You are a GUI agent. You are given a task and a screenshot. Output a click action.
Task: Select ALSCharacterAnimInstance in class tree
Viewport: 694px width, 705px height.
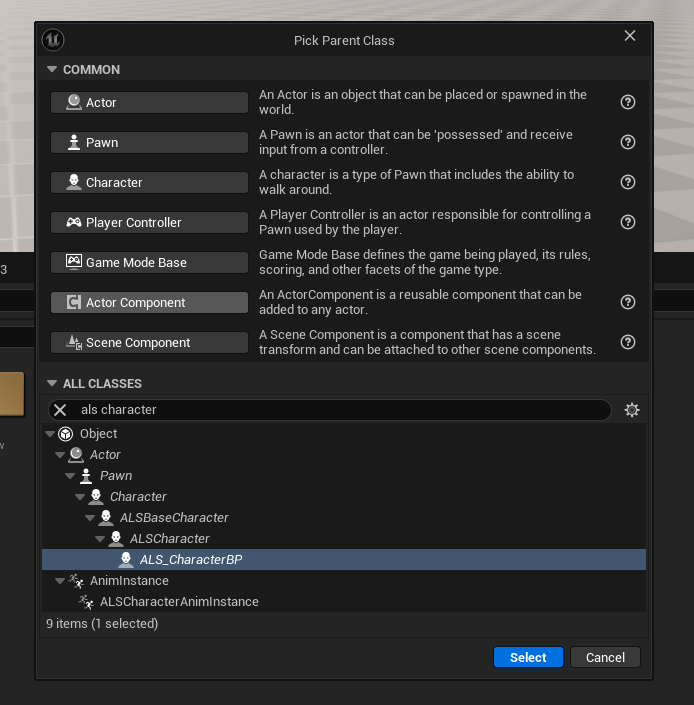coord(344,602)
